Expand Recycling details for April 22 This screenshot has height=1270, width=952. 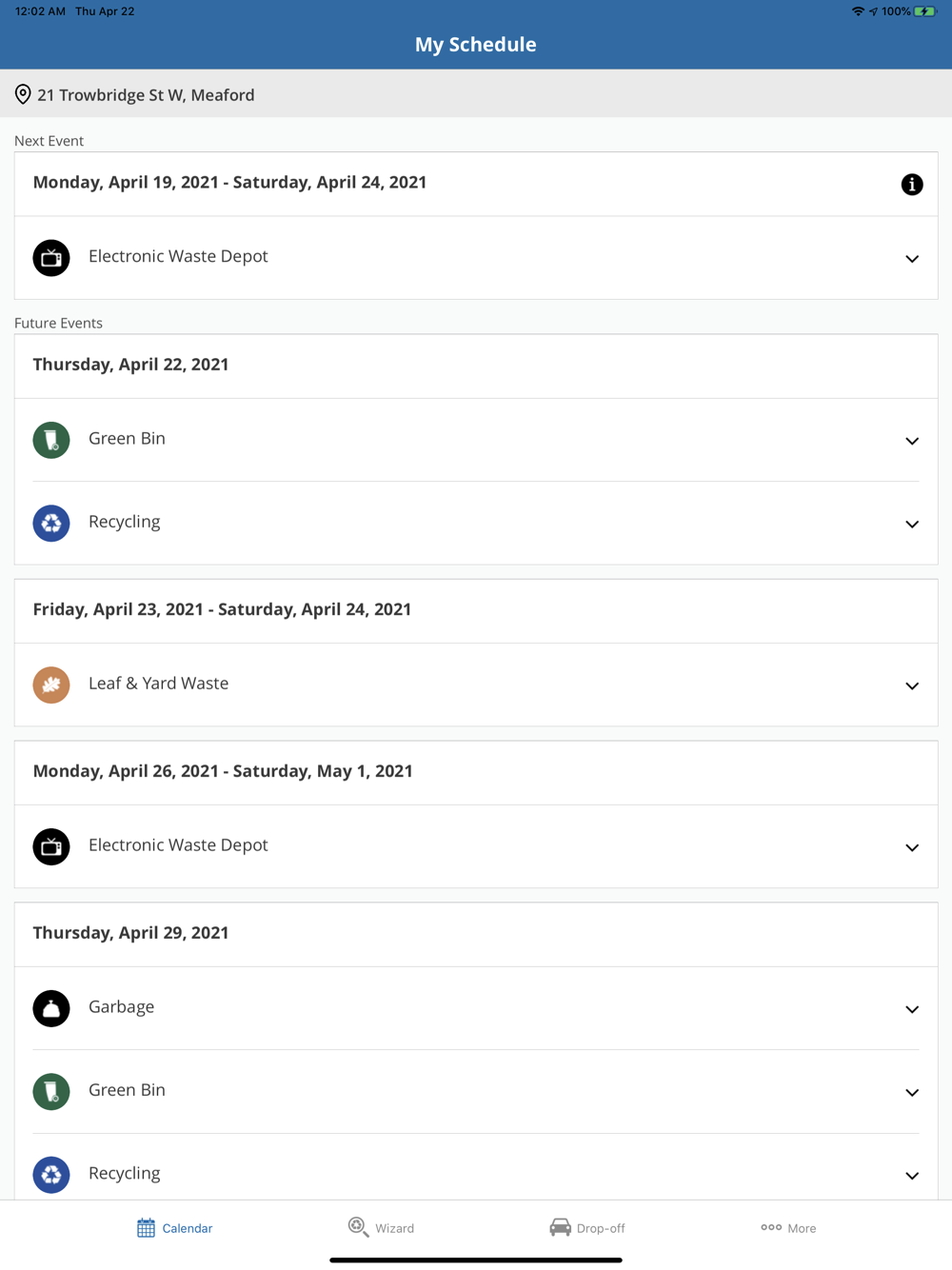click(x=911, y=525)
